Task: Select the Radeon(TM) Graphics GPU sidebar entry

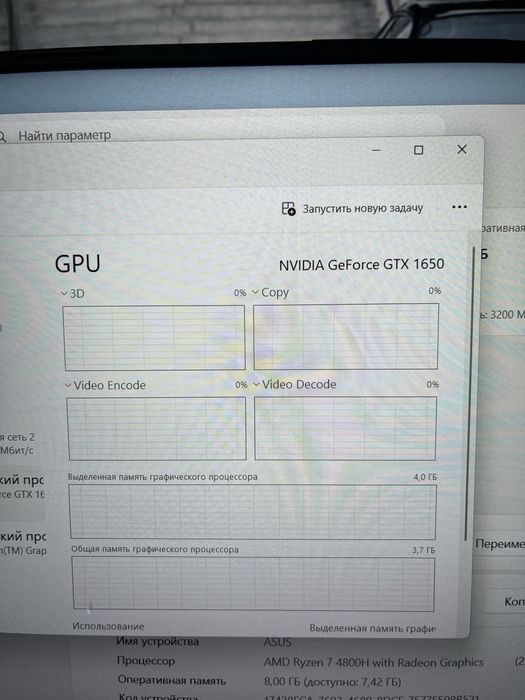Action: 23,543
